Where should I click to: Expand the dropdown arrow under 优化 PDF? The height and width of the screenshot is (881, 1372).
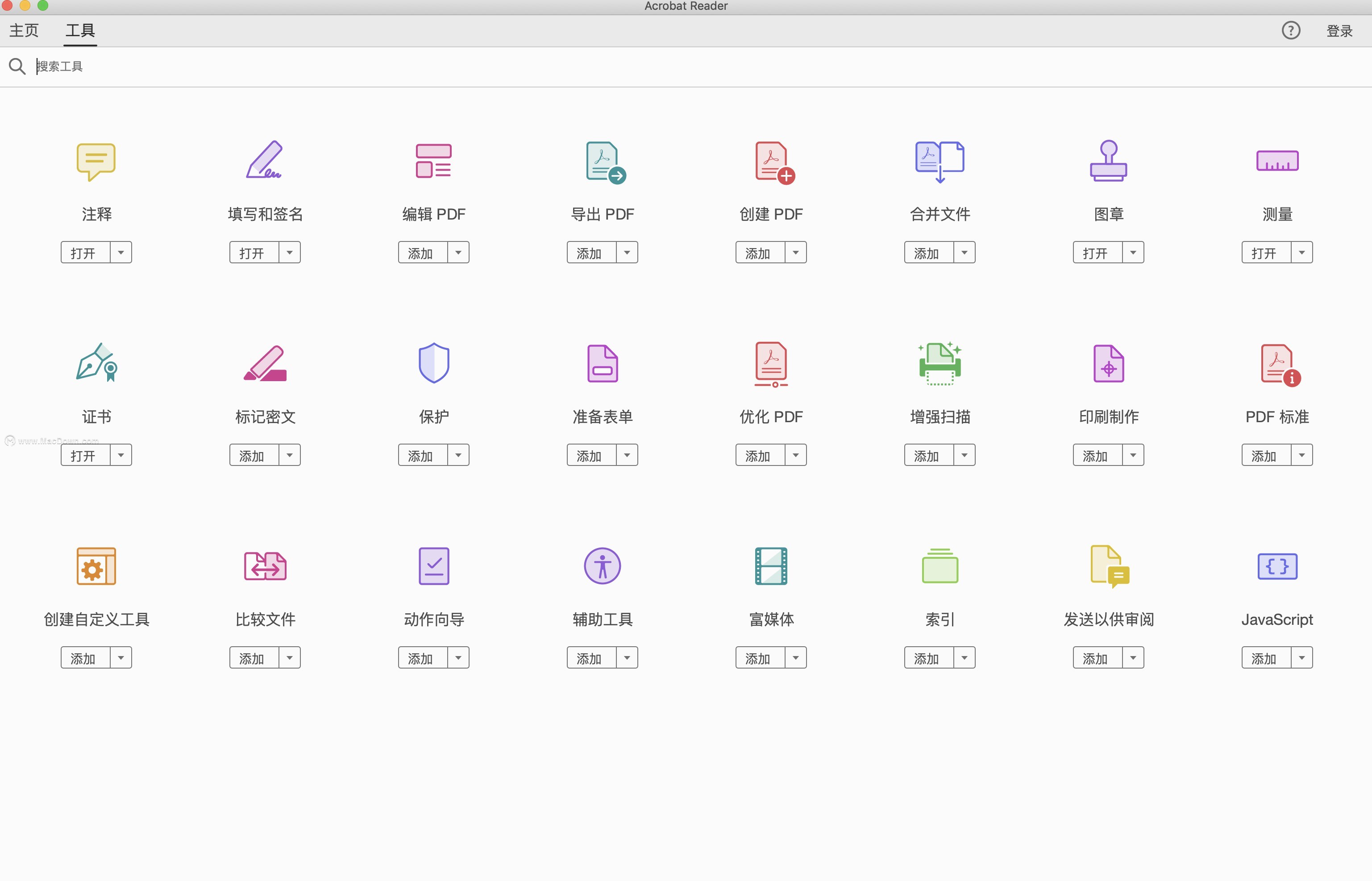click(796, 455)
